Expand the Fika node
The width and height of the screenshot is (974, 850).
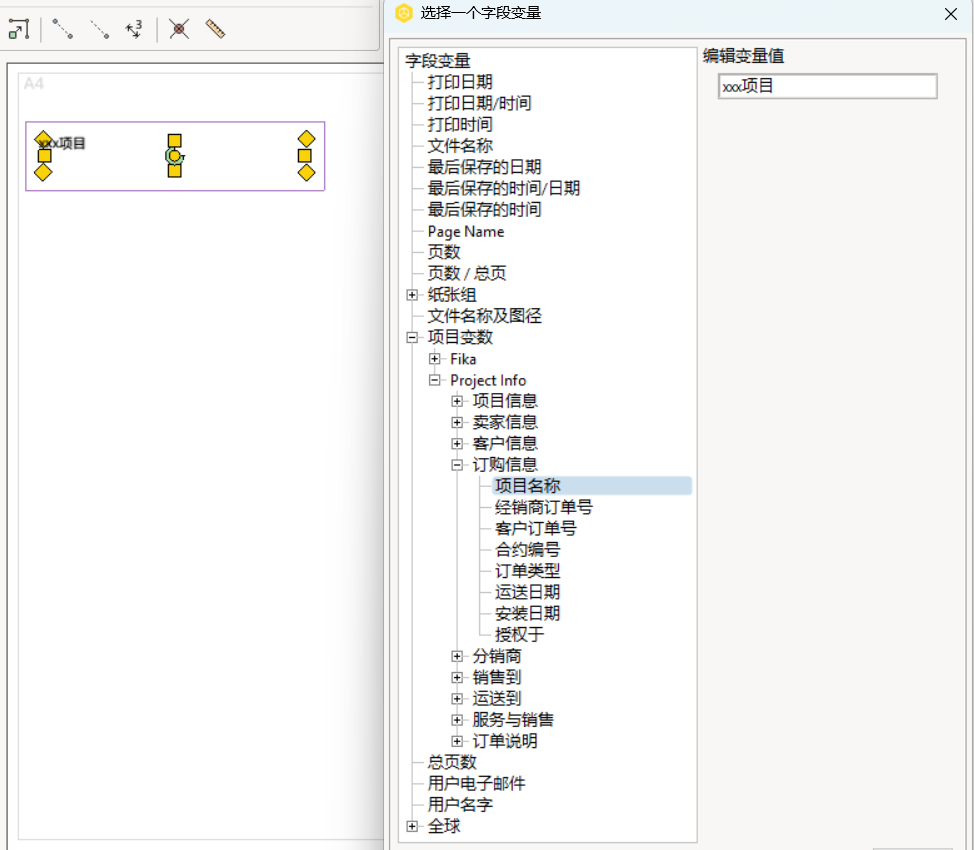(x=435, y=359)
